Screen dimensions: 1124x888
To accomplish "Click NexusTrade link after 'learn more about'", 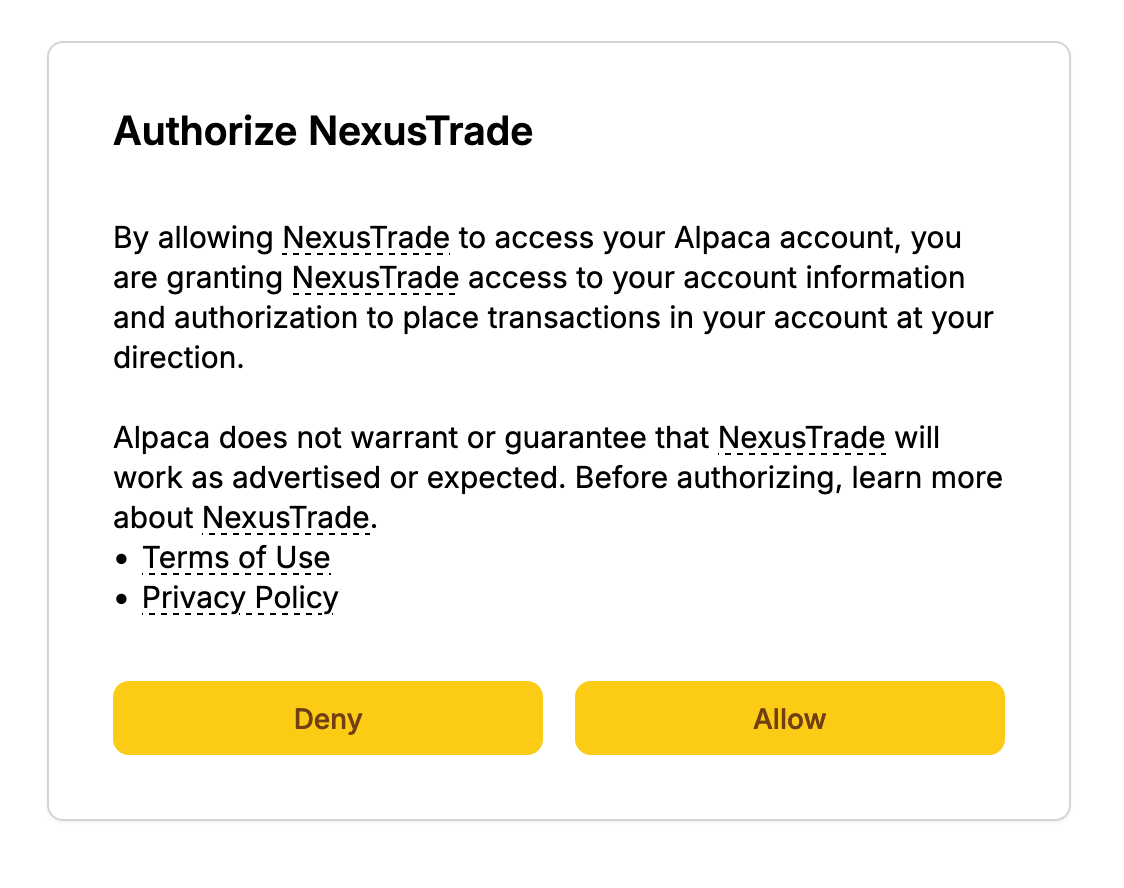I will (285, 518).
